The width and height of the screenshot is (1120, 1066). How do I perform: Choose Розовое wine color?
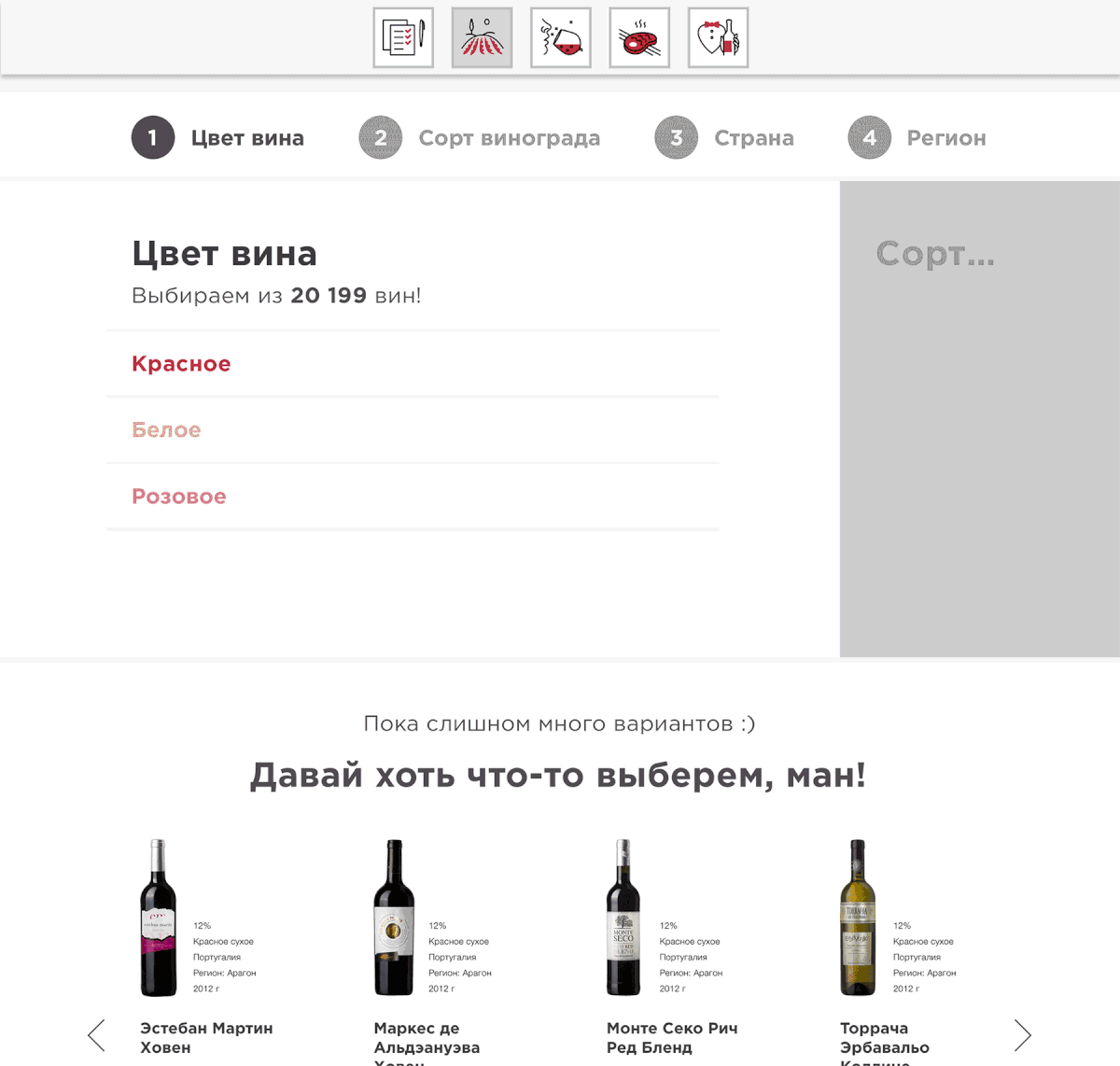point(413,497)
